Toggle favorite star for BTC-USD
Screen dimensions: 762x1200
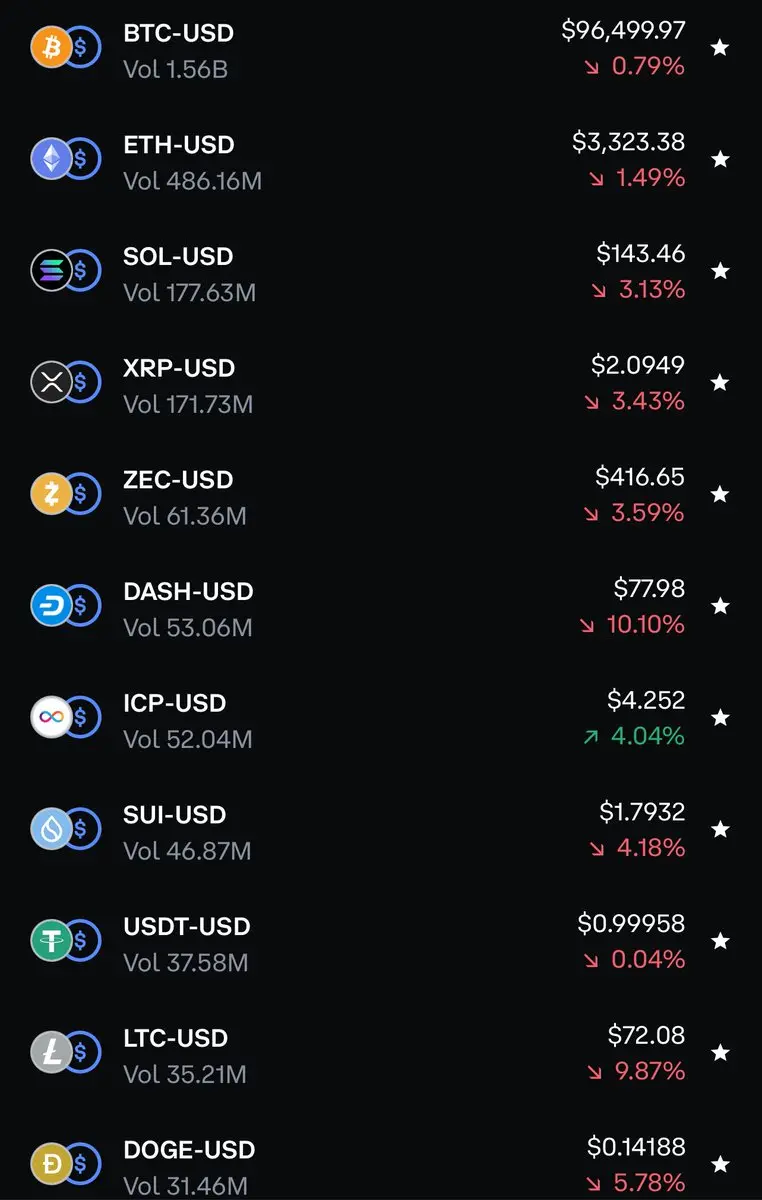(719, 48)
